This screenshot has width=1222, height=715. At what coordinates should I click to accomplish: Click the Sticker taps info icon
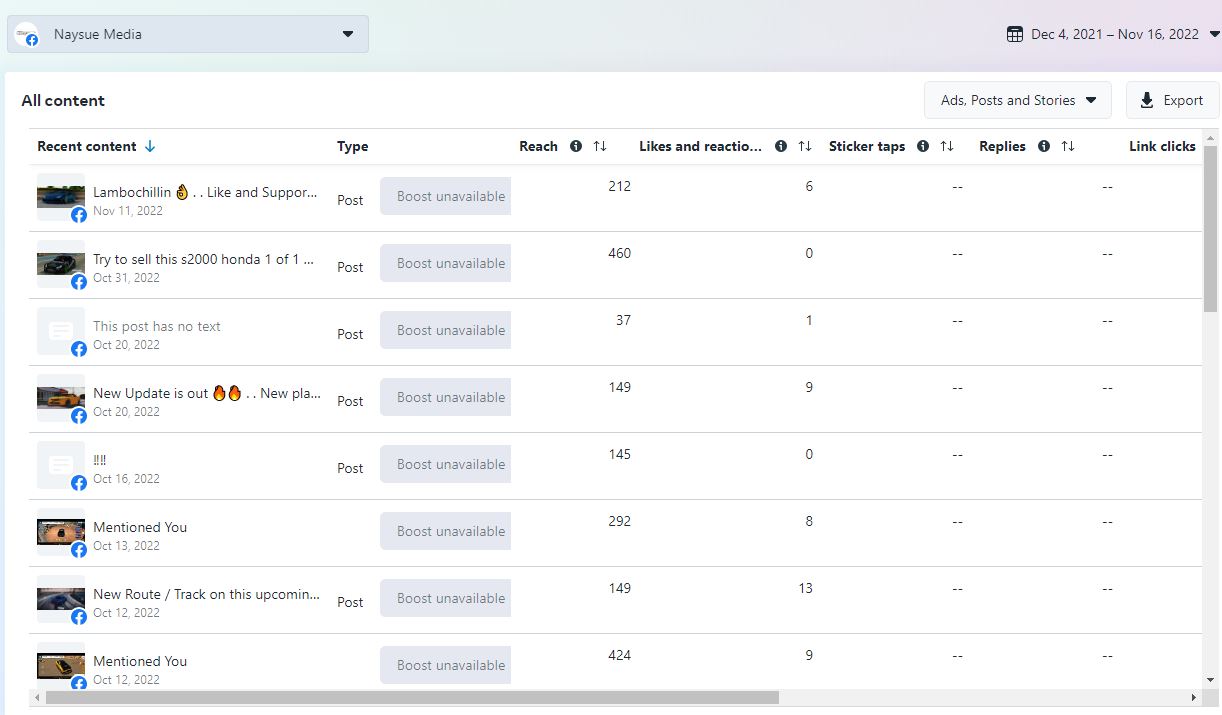pos(923,146)
